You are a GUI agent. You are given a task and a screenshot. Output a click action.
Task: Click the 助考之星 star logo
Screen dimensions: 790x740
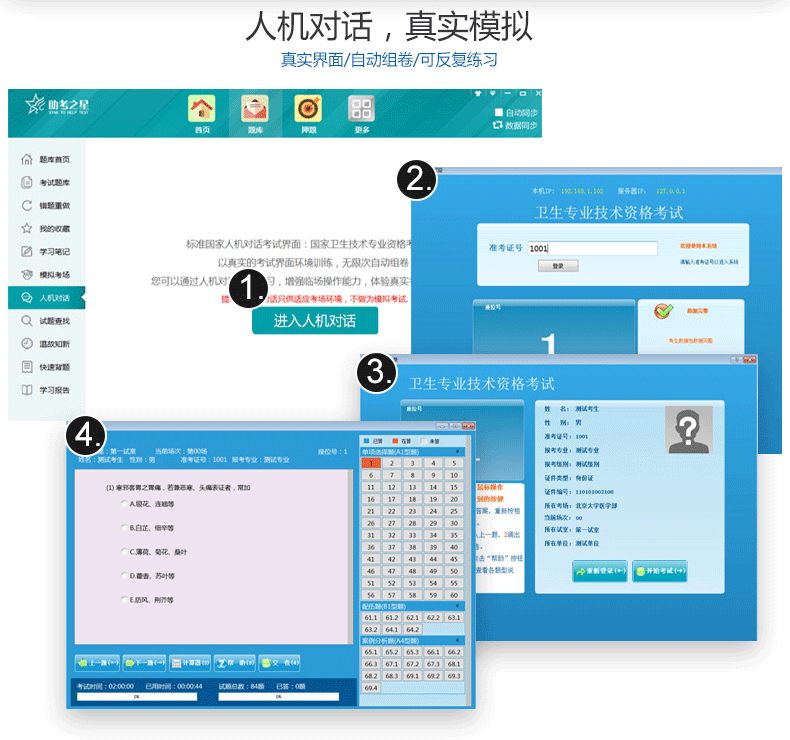pos(35,104)
